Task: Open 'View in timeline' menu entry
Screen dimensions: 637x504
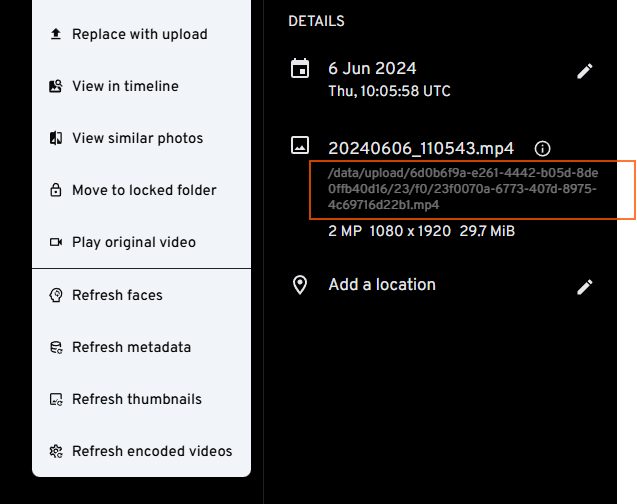Action: tap(125, 86)
